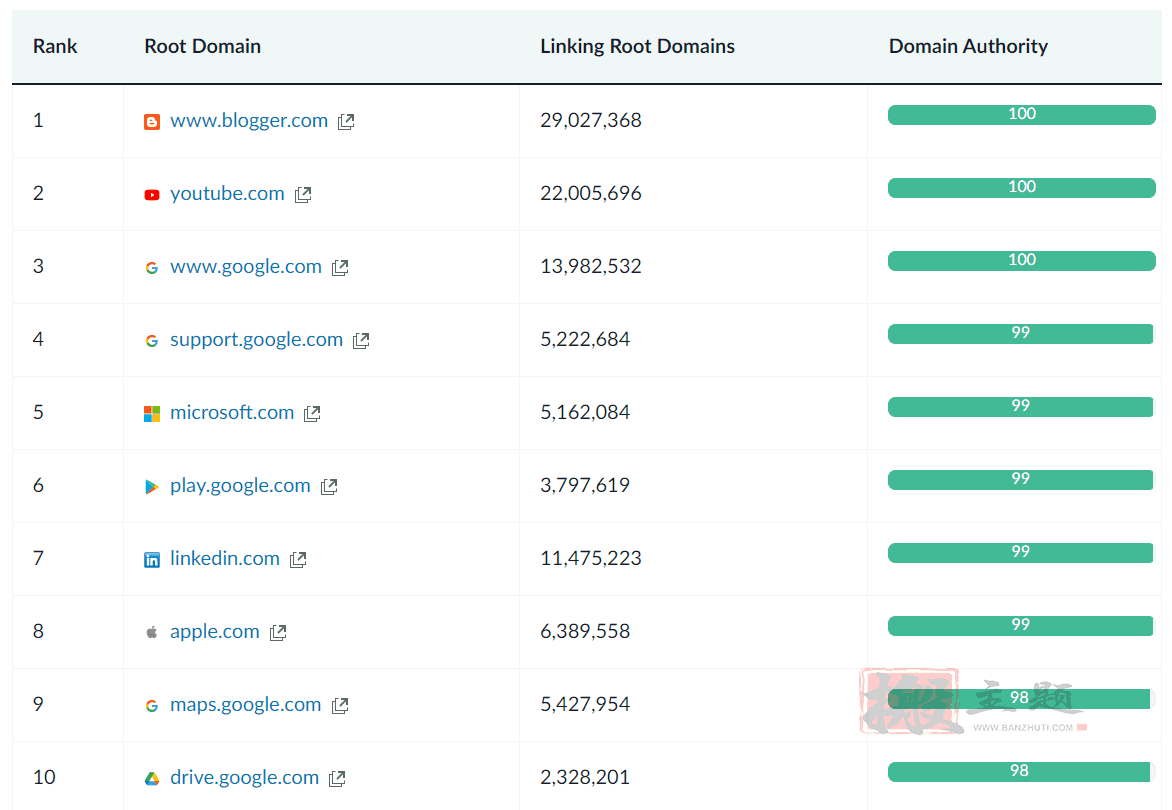Click the Google Play favicon icon
The image size is (1172, 810).
[x=152, y=487]
